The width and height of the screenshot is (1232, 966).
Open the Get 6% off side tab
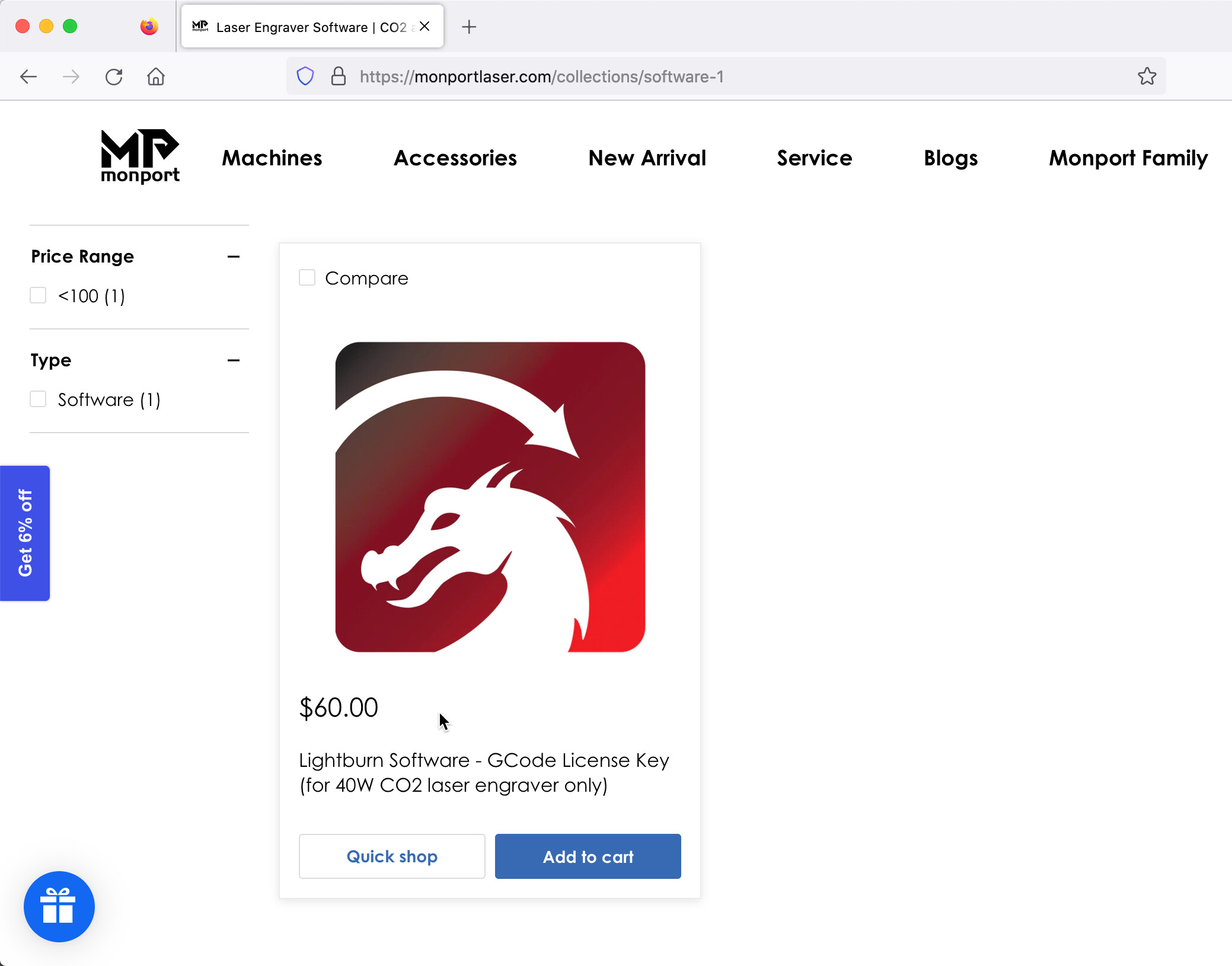point(25,533)
